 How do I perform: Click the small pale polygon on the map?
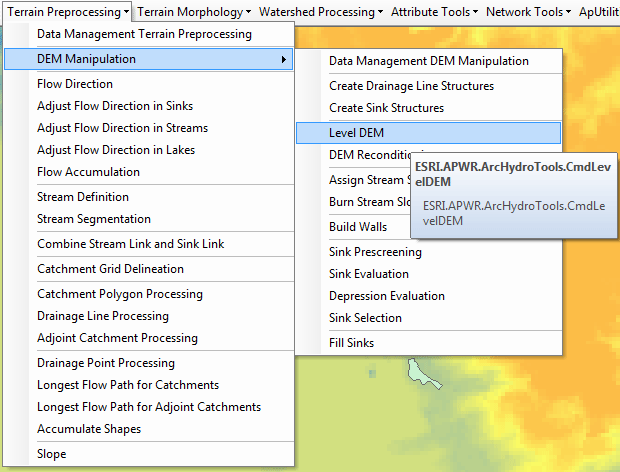(x=420, y=372)
